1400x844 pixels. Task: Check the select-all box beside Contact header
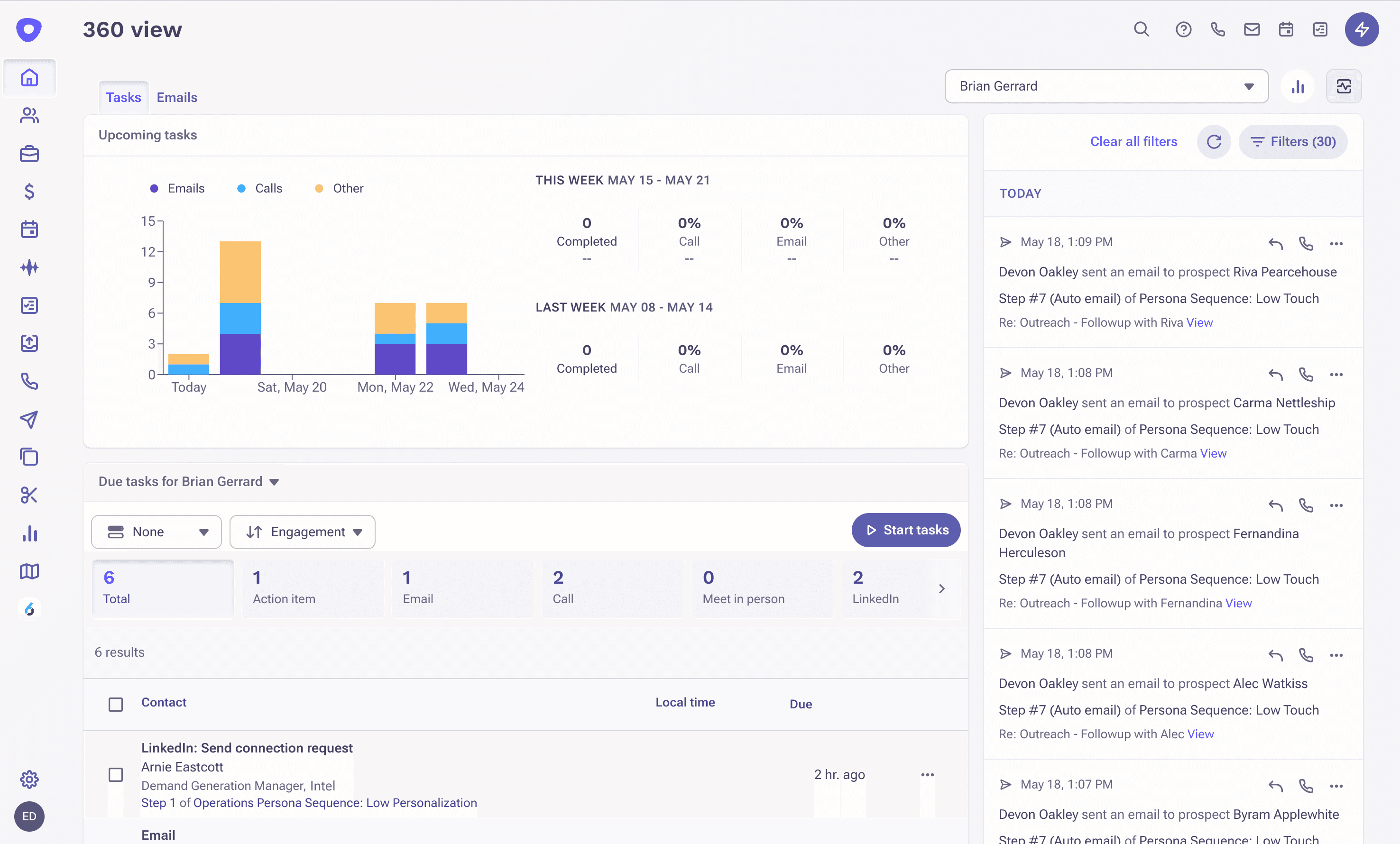pyautogui.click(x=115, y=704)
